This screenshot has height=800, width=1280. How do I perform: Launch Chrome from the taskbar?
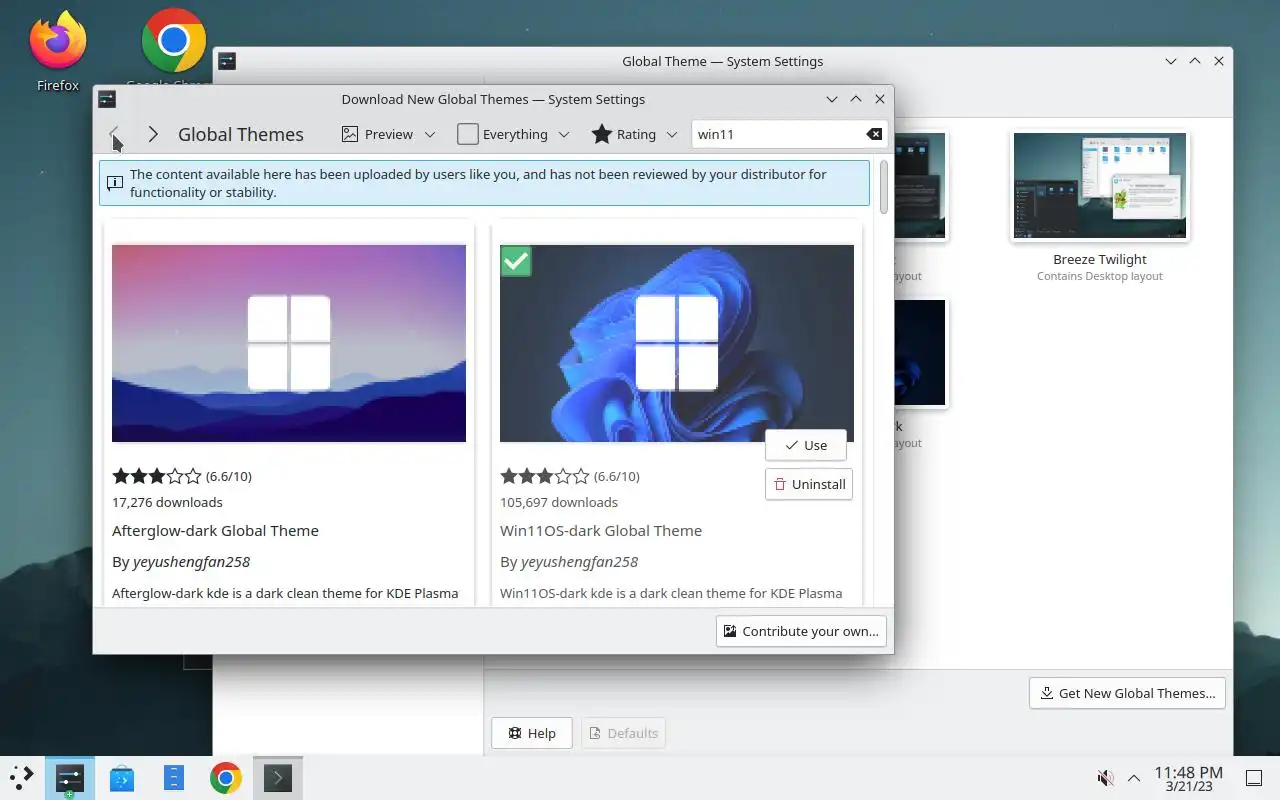(x=226, y=778)
